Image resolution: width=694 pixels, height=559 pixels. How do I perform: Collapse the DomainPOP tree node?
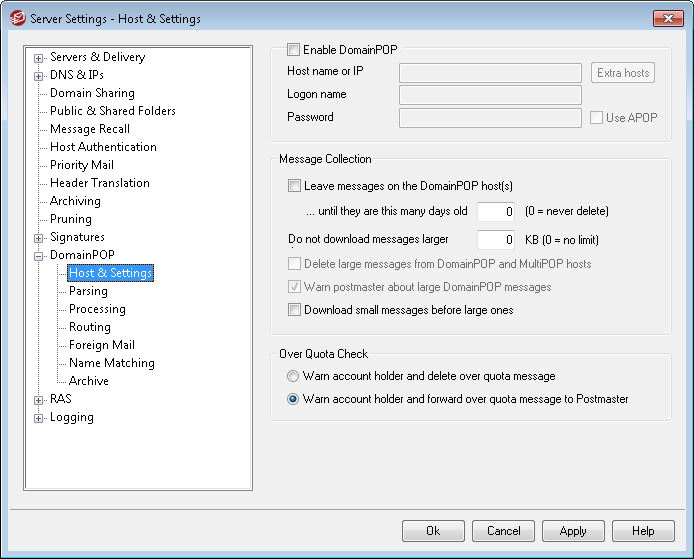click(39, 256)
